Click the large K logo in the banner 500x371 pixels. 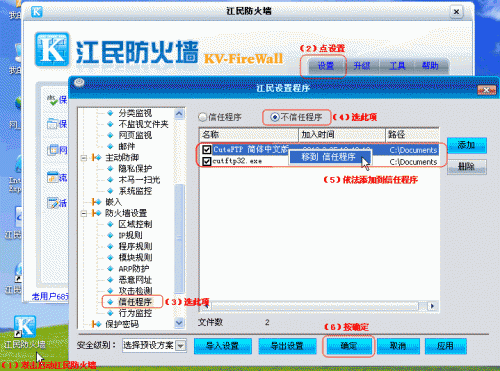click(x=52, y=50)
